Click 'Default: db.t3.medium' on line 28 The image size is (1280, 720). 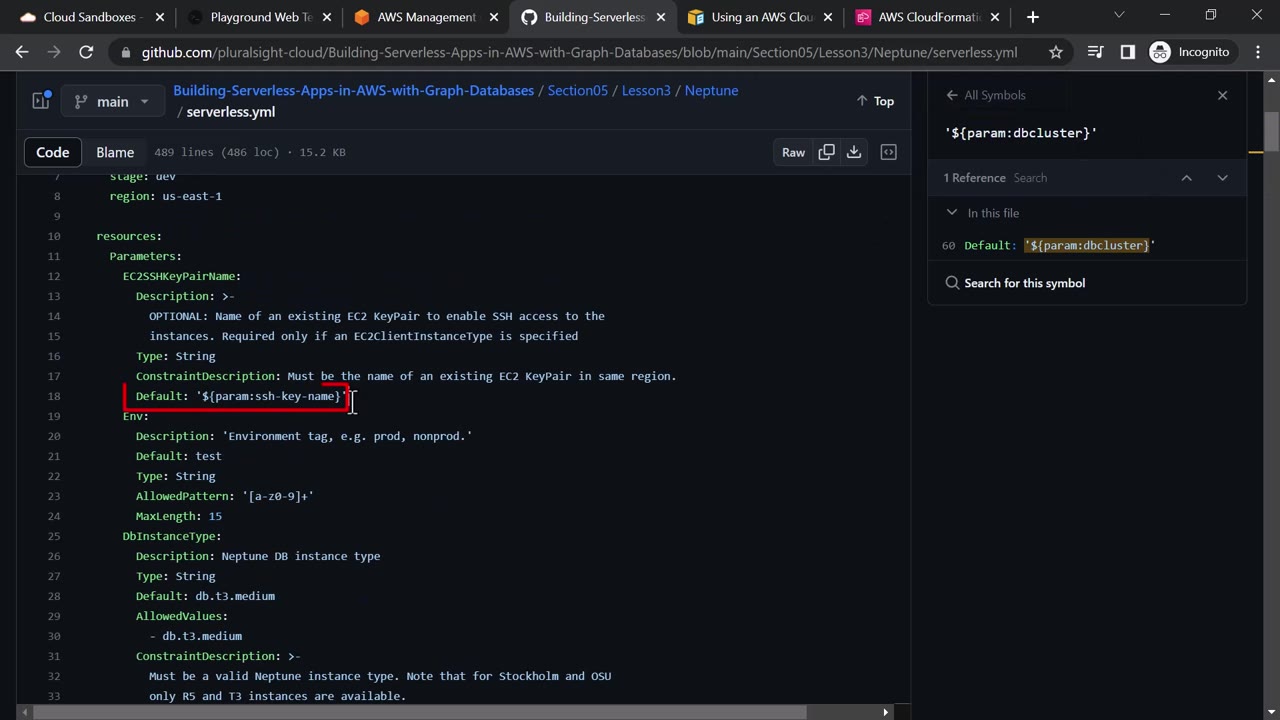(x=205, y=596)
